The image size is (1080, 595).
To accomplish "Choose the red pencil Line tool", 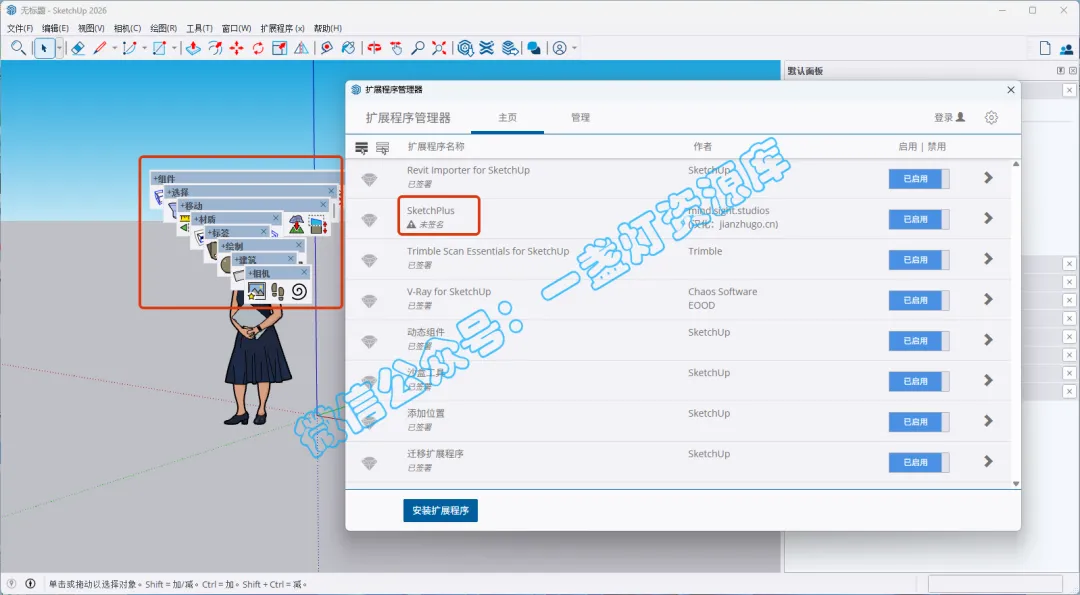I will pos(100,48).
